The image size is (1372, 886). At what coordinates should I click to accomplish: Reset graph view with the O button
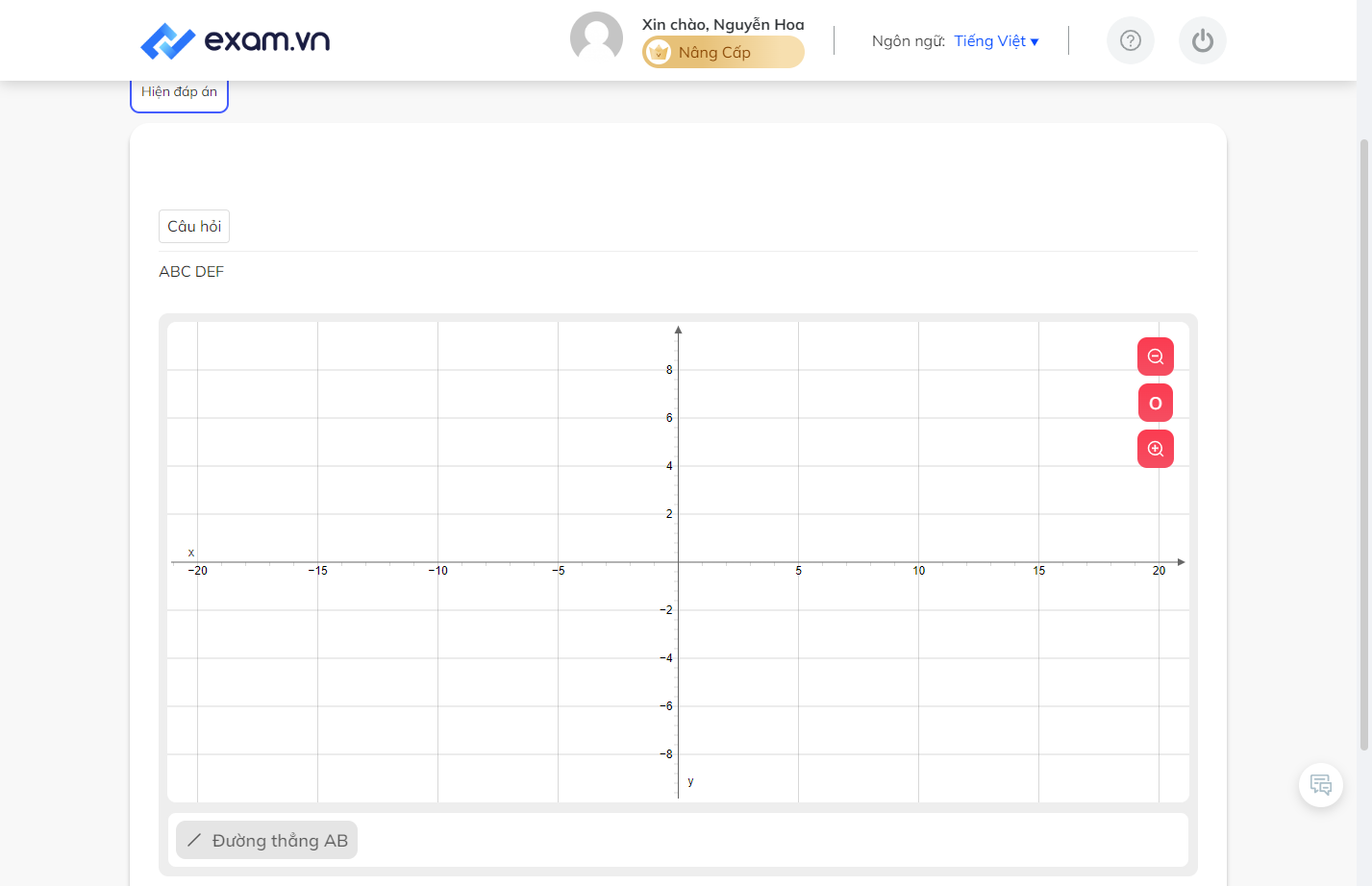[1156, 403]
